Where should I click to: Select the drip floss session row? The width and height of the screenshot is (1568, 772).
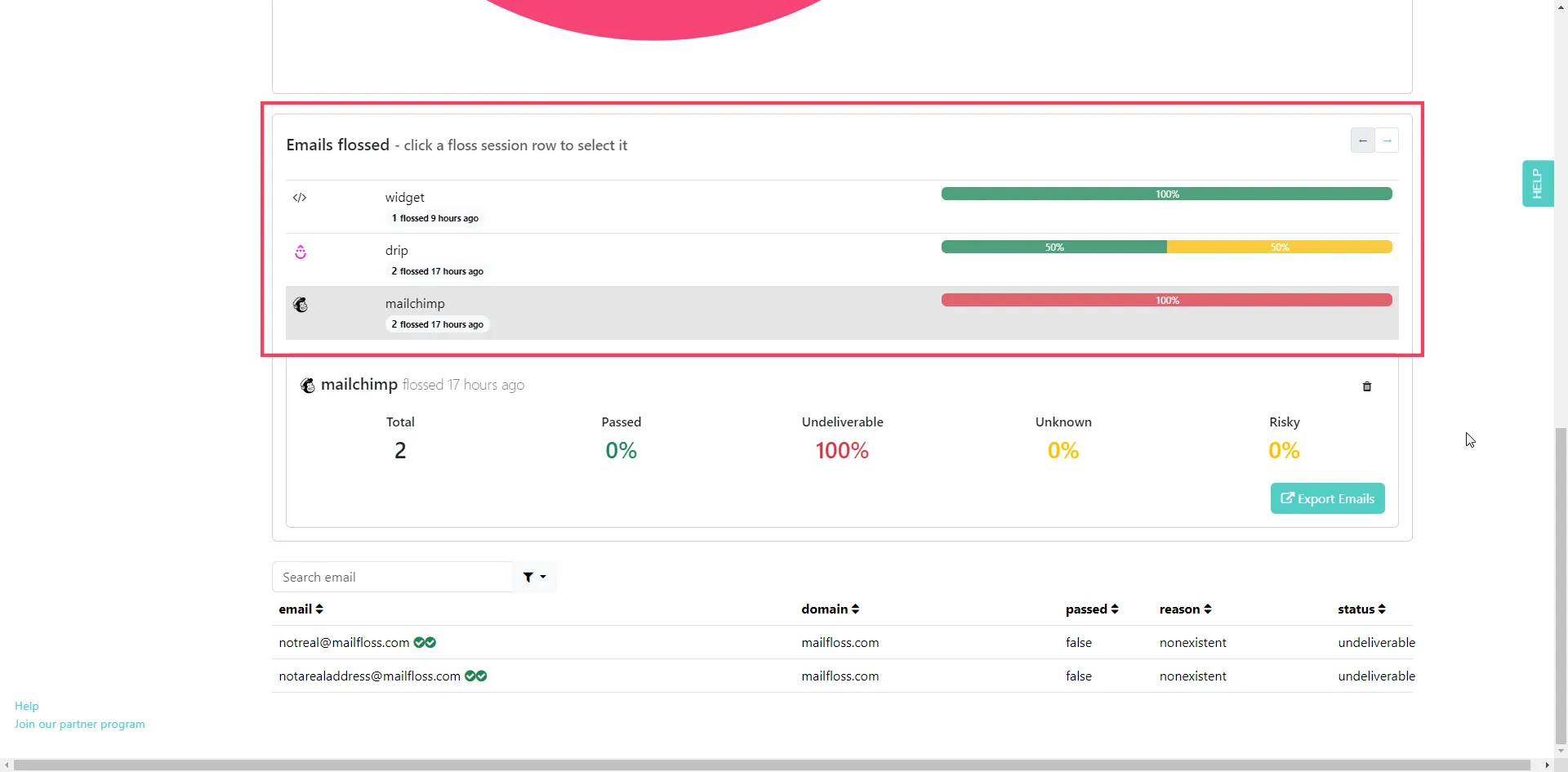pyautogui.click(x=842, y=260)
